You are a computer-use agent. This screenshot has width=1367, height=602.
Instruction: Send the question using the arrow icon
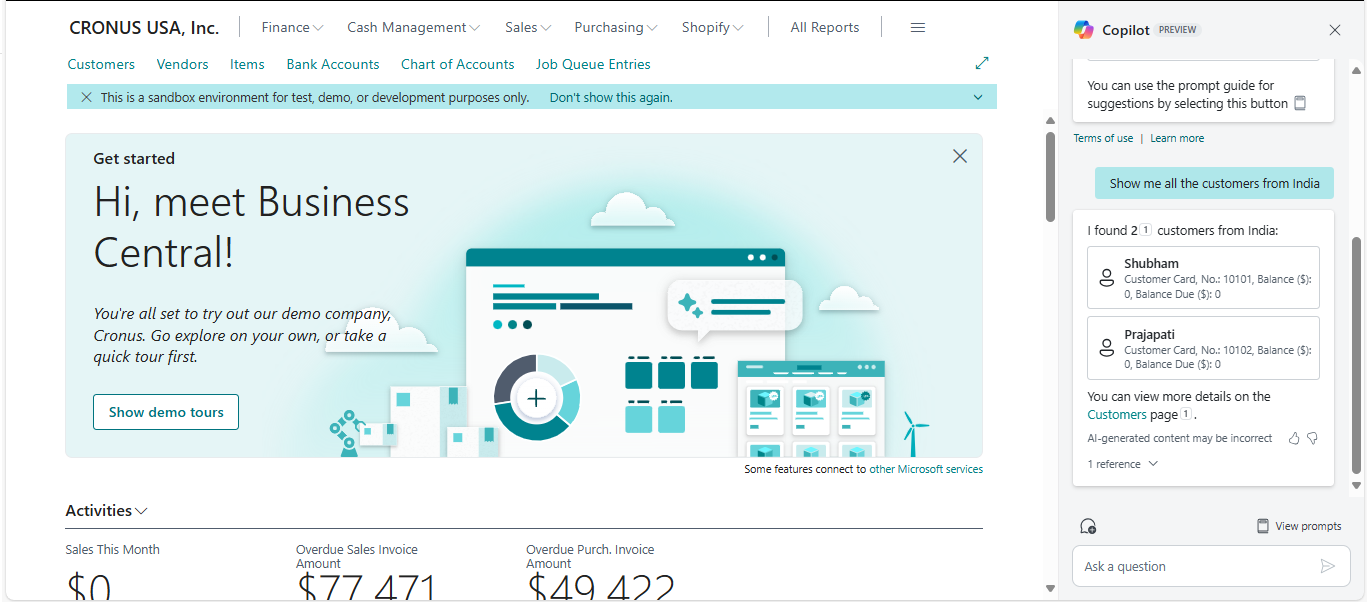coord(1328,566)
